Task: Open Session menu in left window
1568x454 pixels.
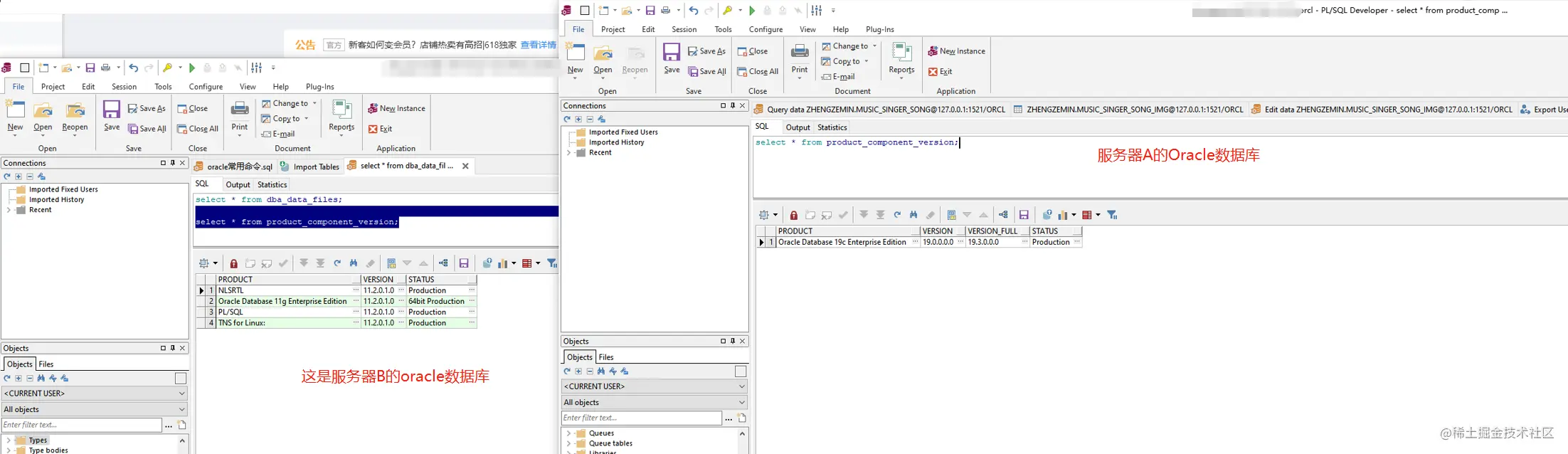Action: coord(124,87)
